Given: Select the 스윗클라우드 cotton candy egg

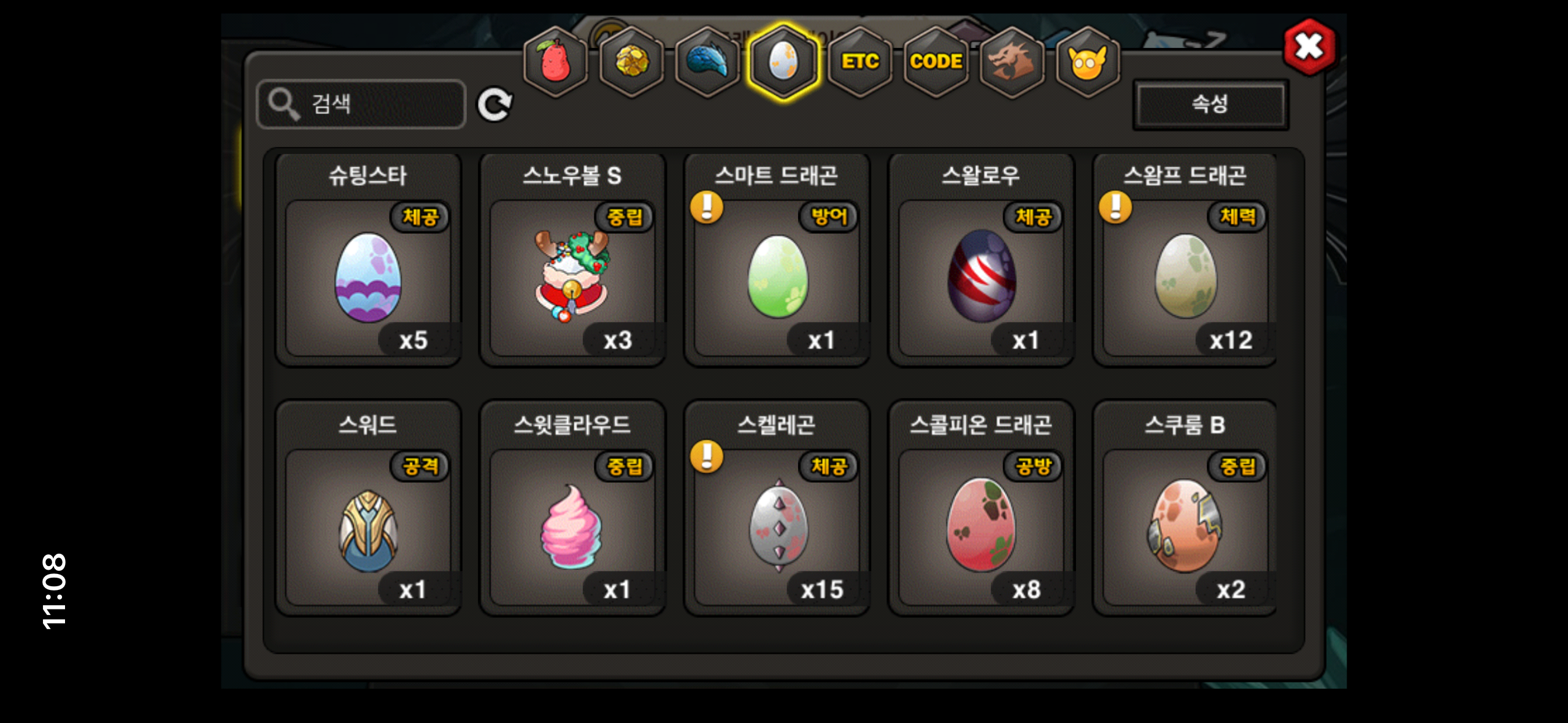Looking at the screenshot, I should [x=572, y=508].
